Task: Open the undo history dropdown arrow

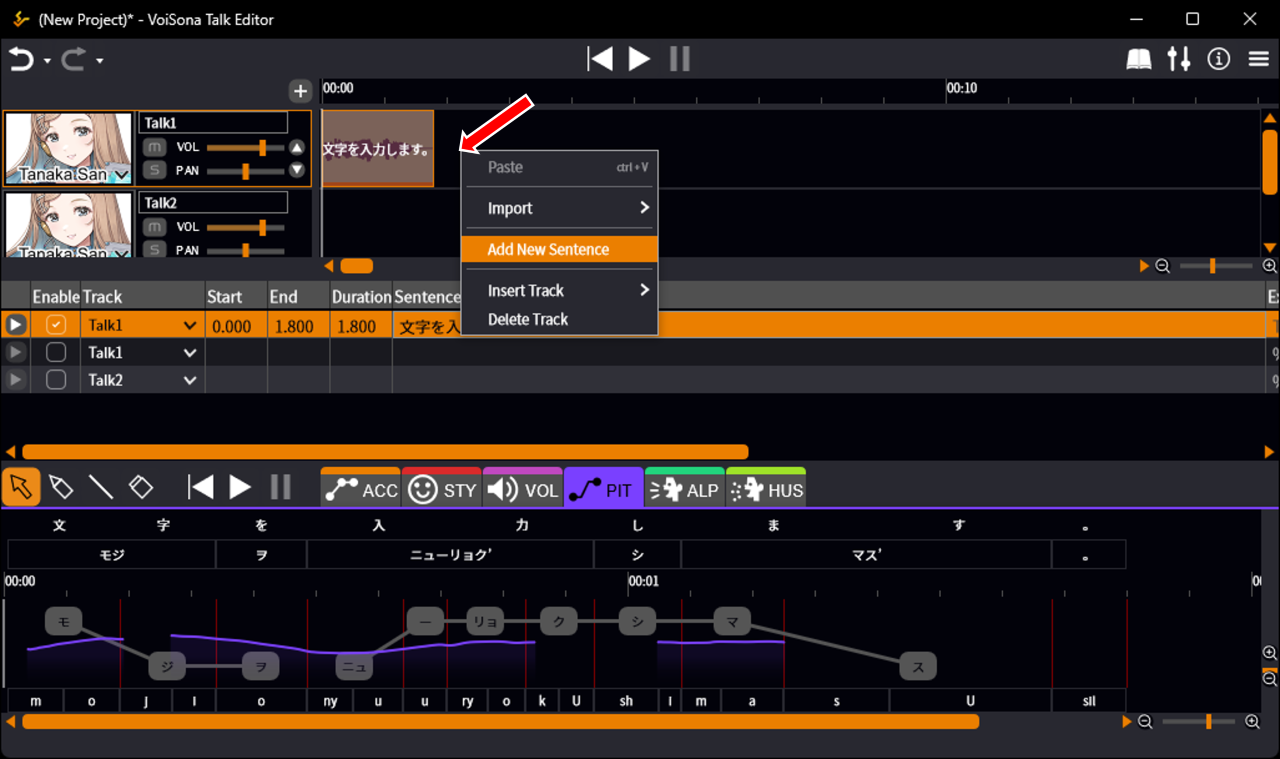Action: point(47,61)
